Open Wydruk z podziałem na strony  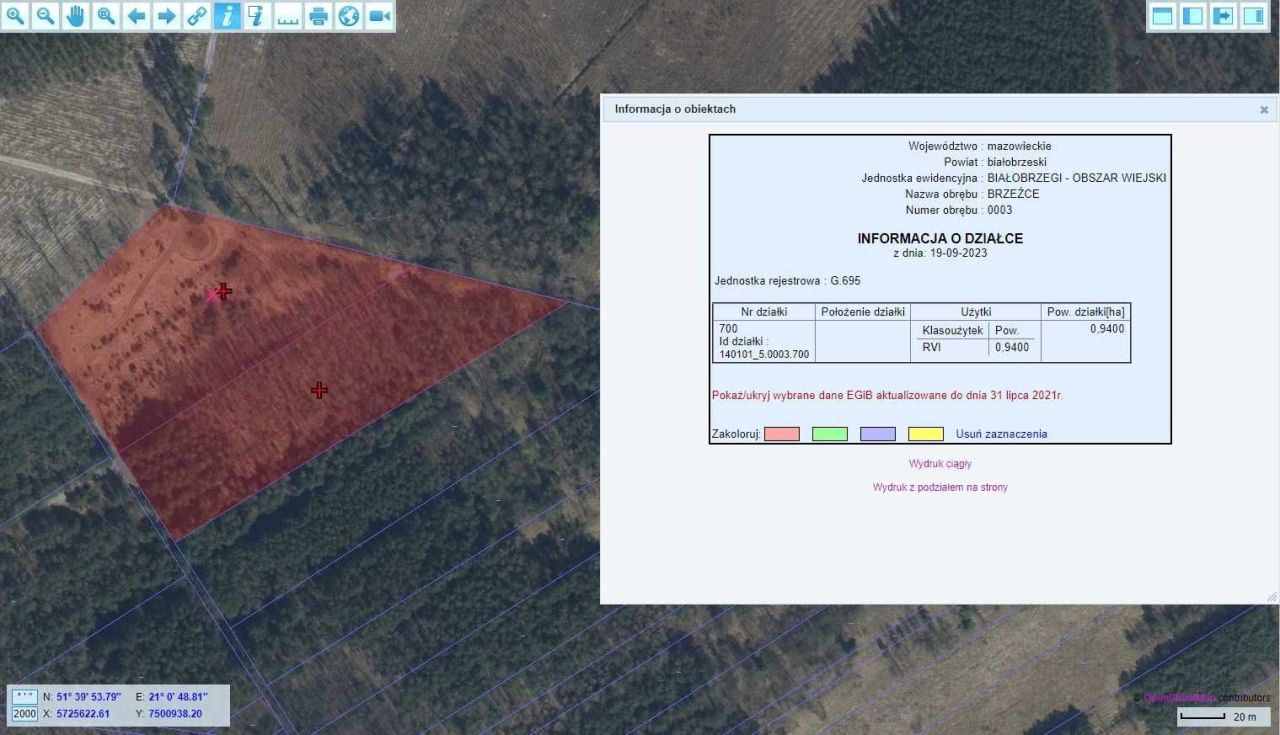click(940, 487)
